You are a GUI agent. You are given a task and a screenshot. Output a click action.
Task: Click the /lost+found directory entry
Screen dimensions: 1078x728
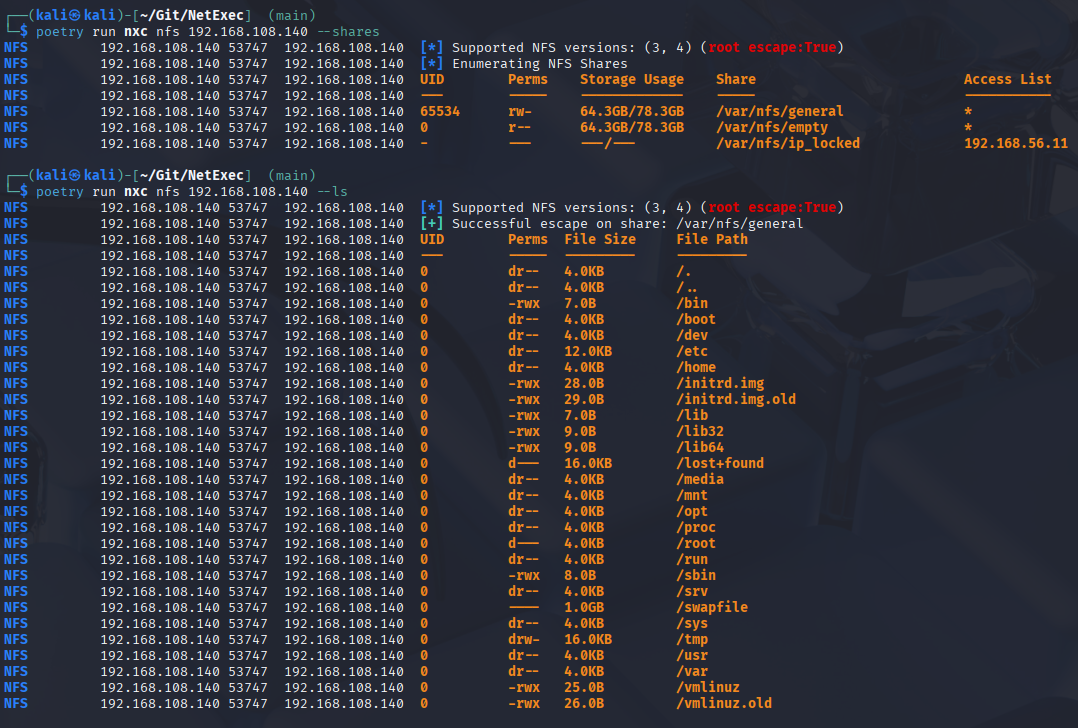point(719,463)
